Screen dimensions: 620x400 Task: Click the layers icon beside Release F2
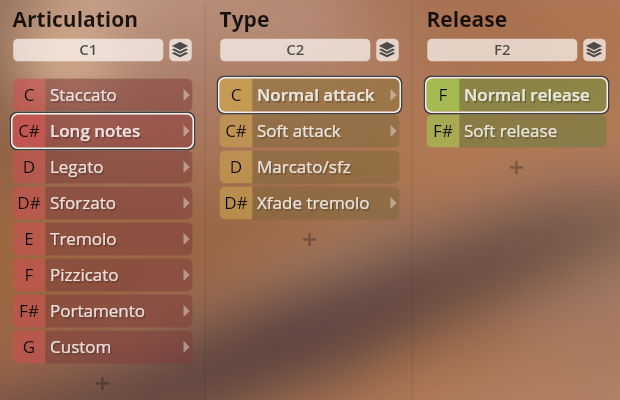coord(594,50)
